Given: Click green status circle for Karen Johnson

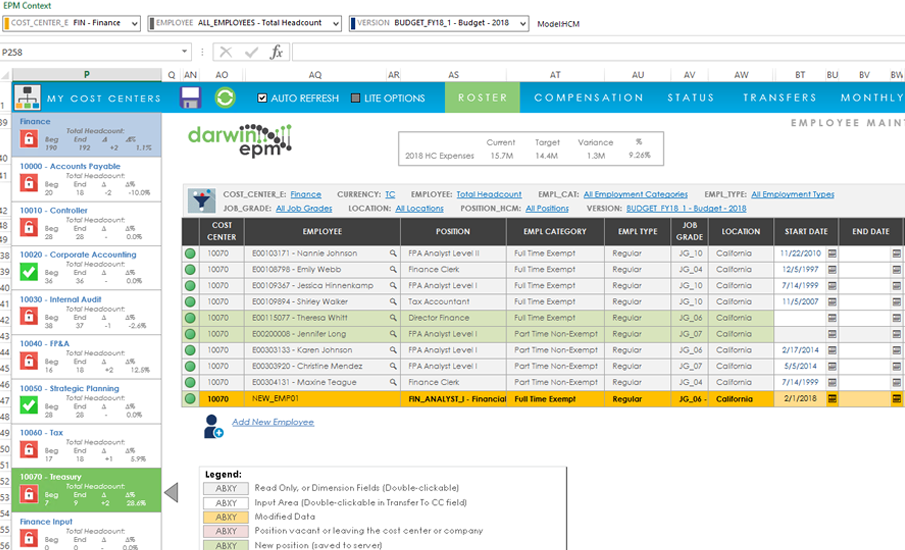Looking at the screenshot, I should pyautogui.click(x=190, y=350).
